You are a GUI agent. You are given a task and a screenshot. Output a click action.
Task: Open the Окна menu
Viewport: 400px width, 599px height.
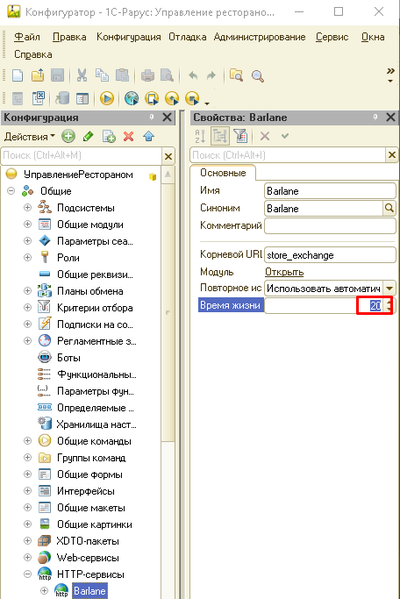[373, 37]
